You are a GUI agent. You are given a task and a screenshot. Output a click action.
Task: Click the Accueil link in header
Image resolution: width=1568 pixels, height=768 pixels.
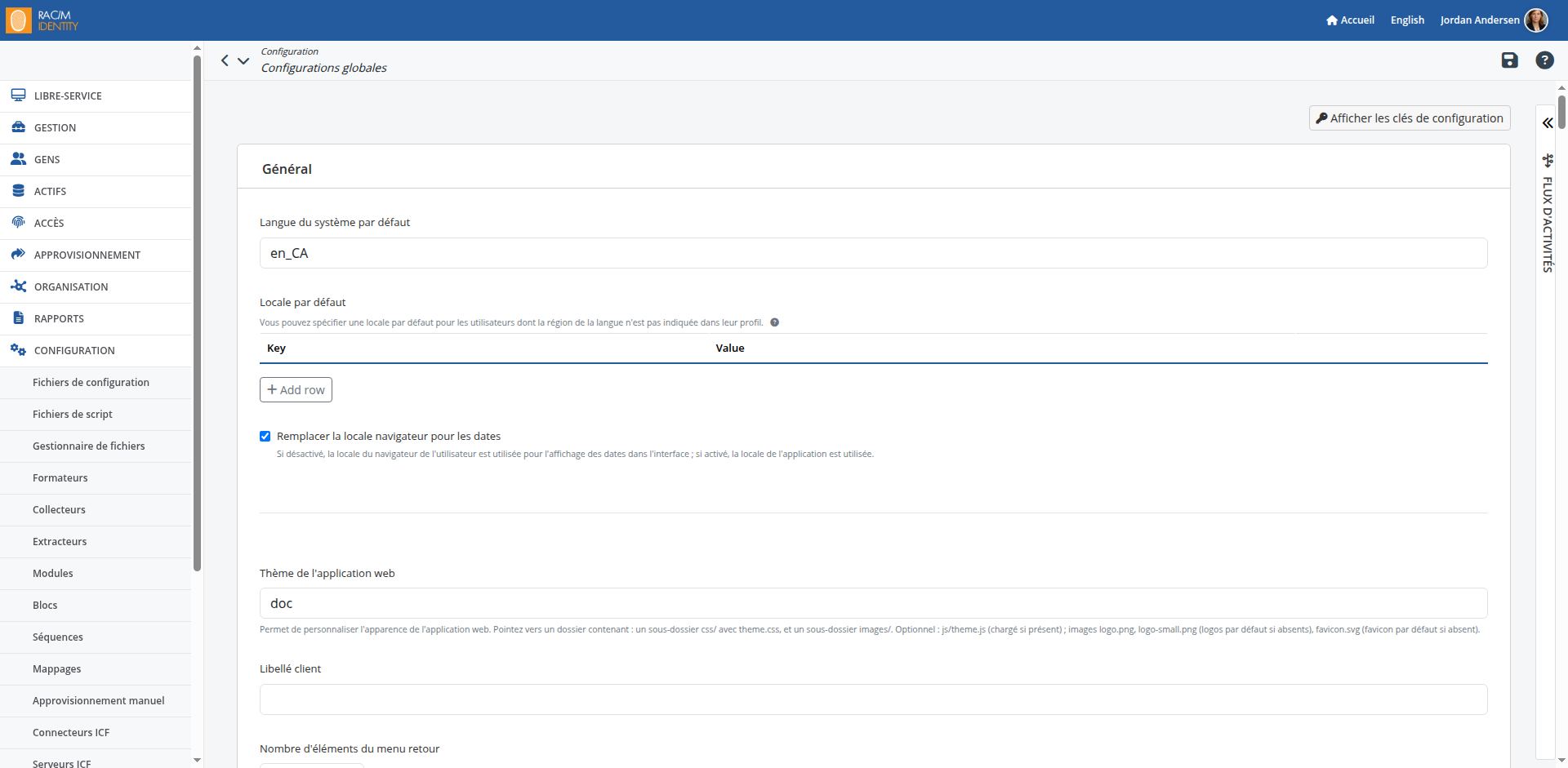(1350, 20)
